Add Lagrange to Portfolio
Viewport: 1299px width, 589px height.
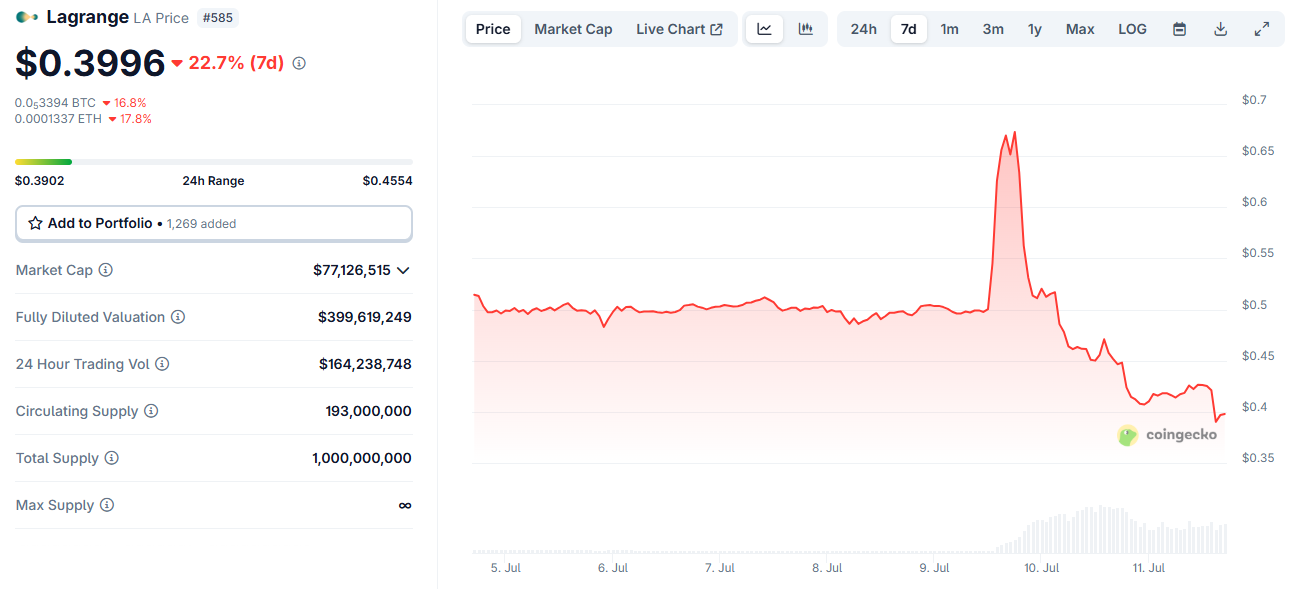tap(213, 224)
